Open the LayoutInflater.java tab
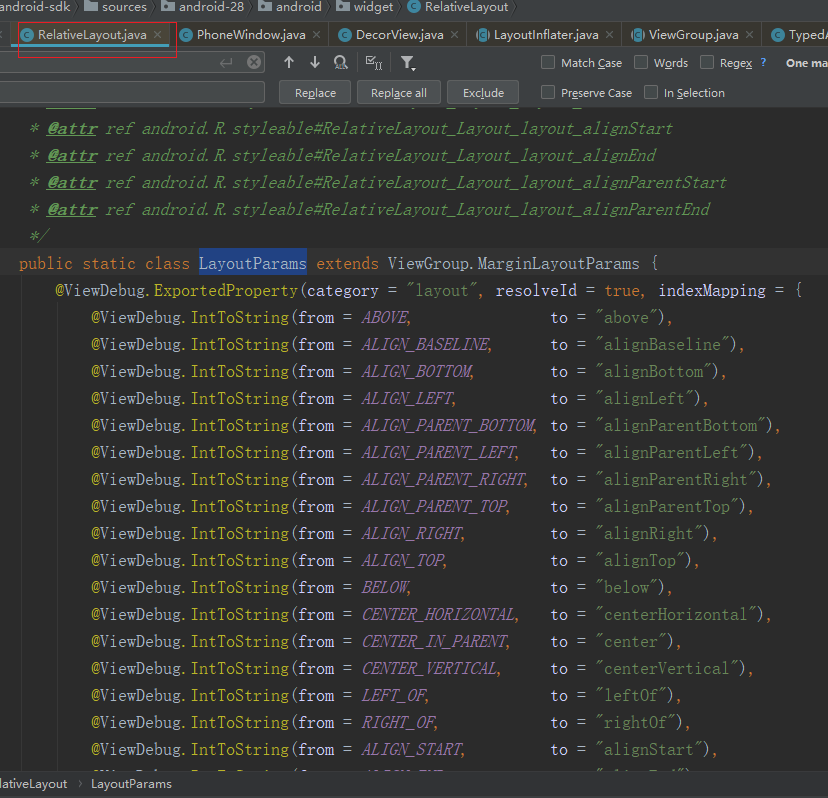This screenshot has height=798, width=828. click(x=546, y=35)
